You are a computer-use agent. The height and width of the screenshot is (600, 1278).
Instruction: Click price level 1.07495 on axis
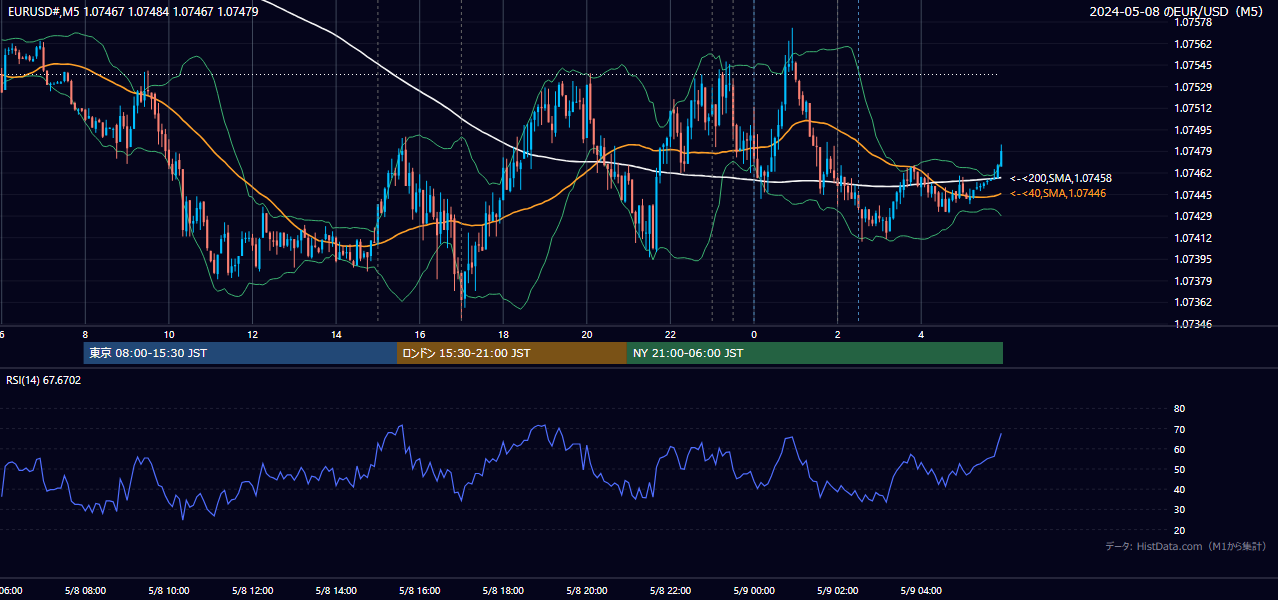[x=1192, y=130]
